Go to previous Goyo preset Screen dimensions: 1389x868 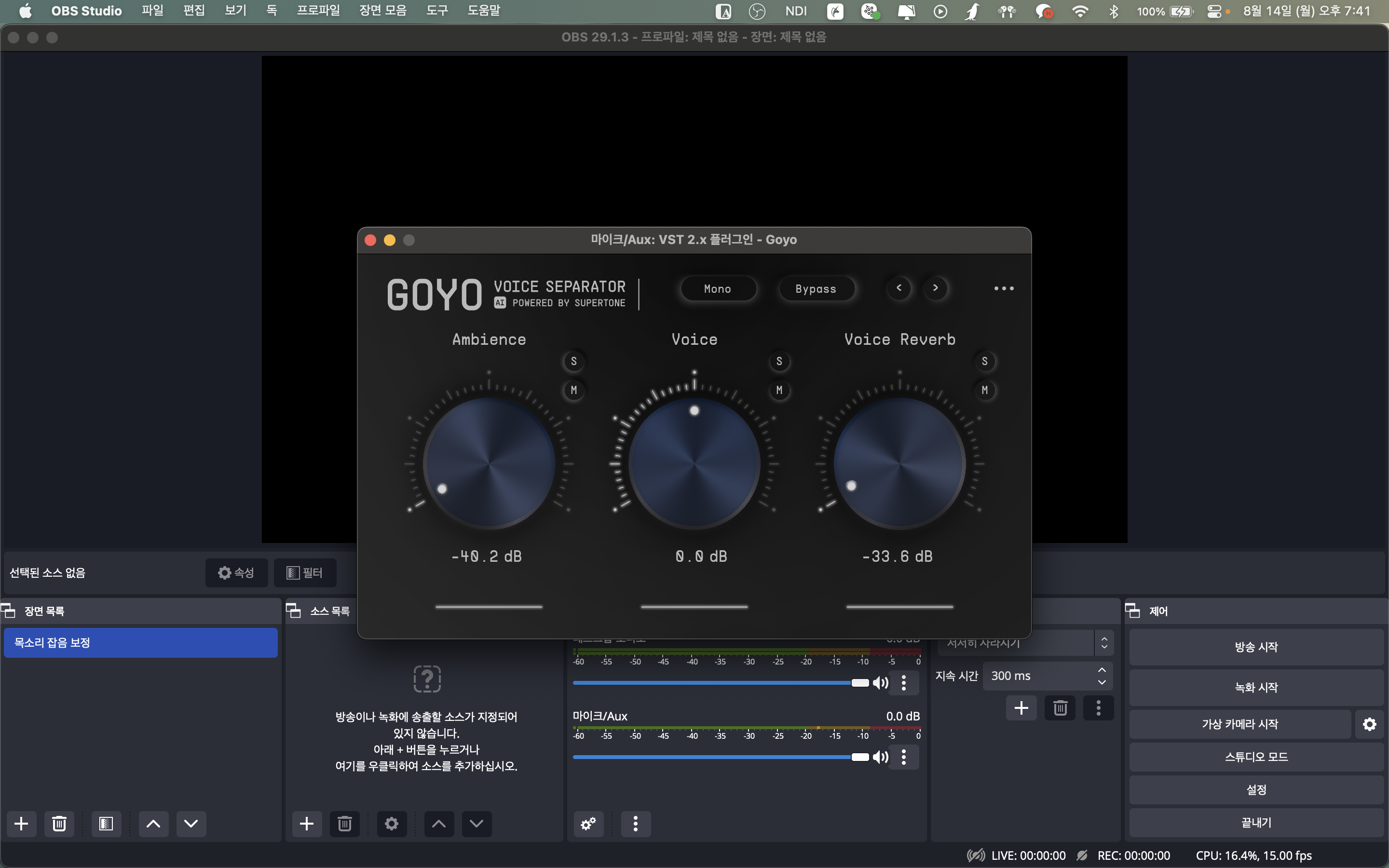[x=899, y=287]
